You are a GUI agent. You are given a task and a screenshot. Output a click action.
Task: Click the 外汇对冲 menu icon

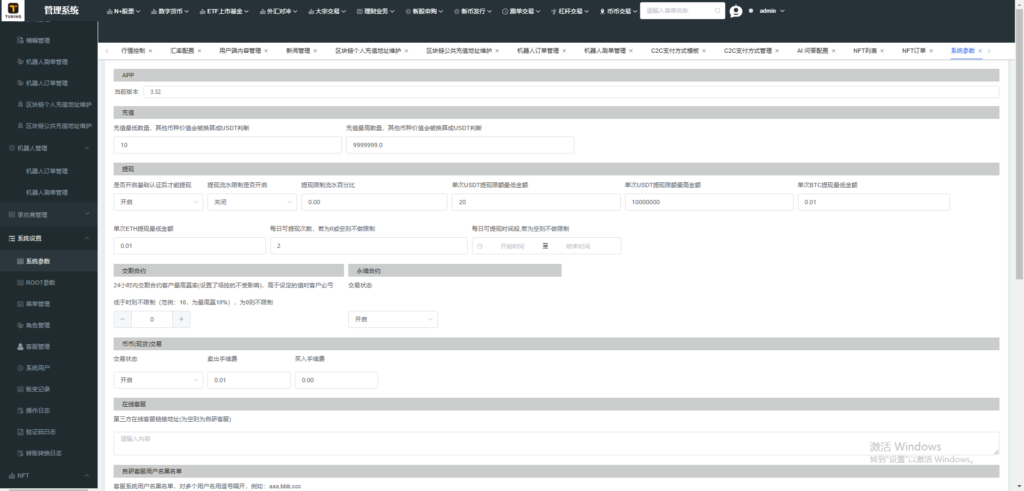click(x=262, y=11)
